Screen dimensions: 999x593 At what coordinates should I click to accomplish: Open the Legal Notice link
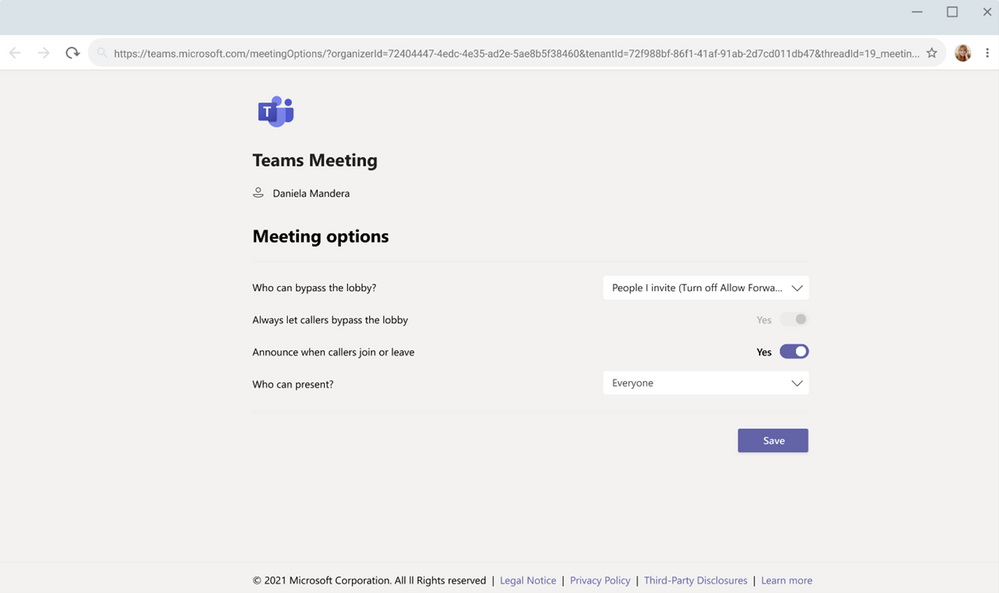pos(528,580)
